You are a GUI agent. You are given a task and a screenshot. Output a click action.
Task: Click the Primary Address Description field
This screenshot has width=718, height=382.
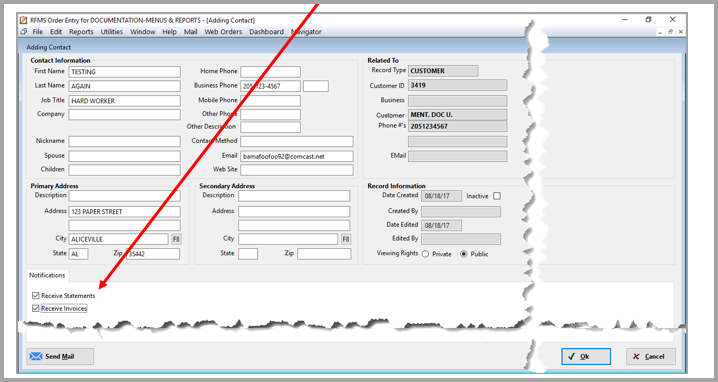click(125, 196)
